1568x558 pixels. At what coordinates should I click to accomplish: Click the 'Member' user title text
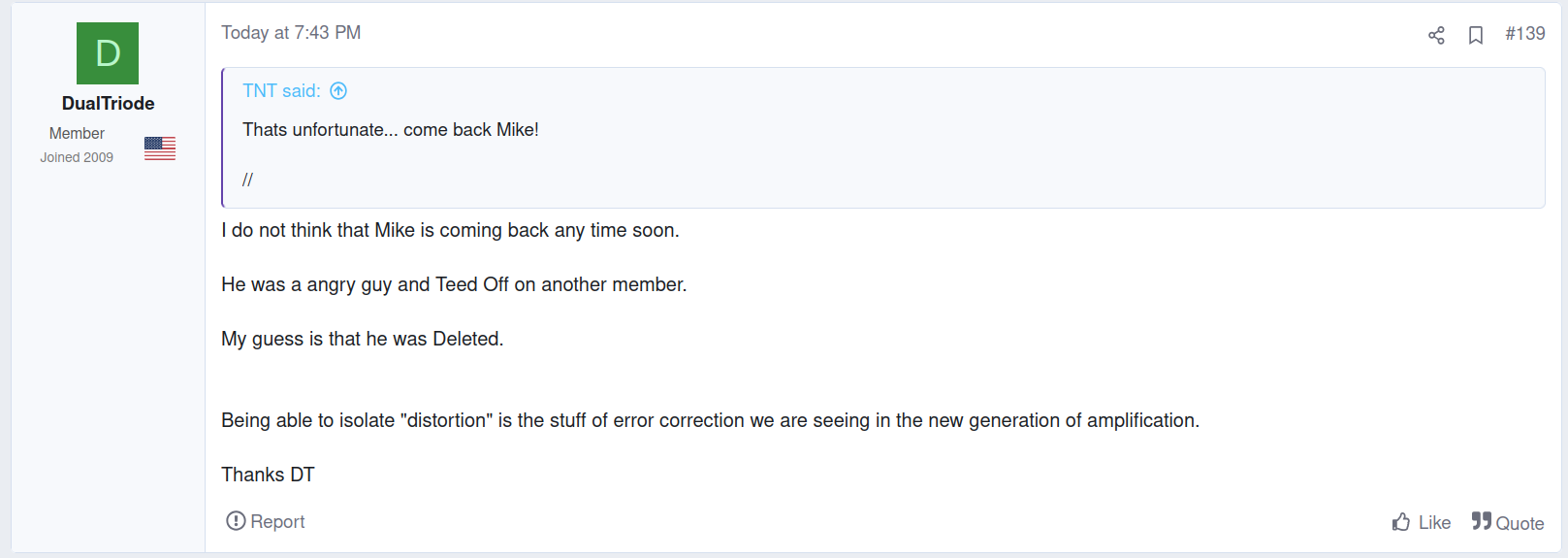click(x=77, y=133)
